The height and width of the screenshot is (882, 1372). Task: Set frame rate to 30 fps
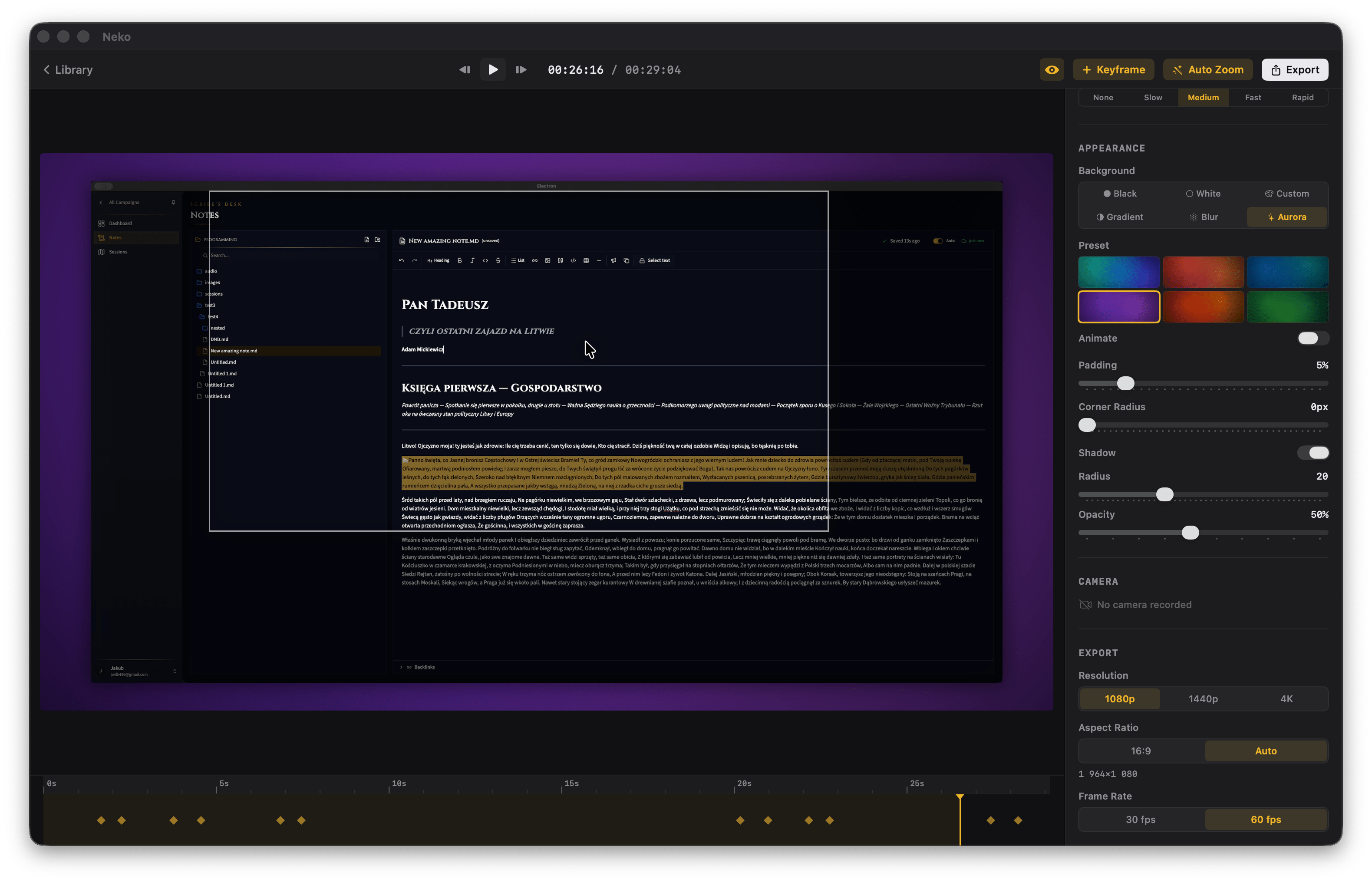pyautogui.click(x=1141, y=819)
